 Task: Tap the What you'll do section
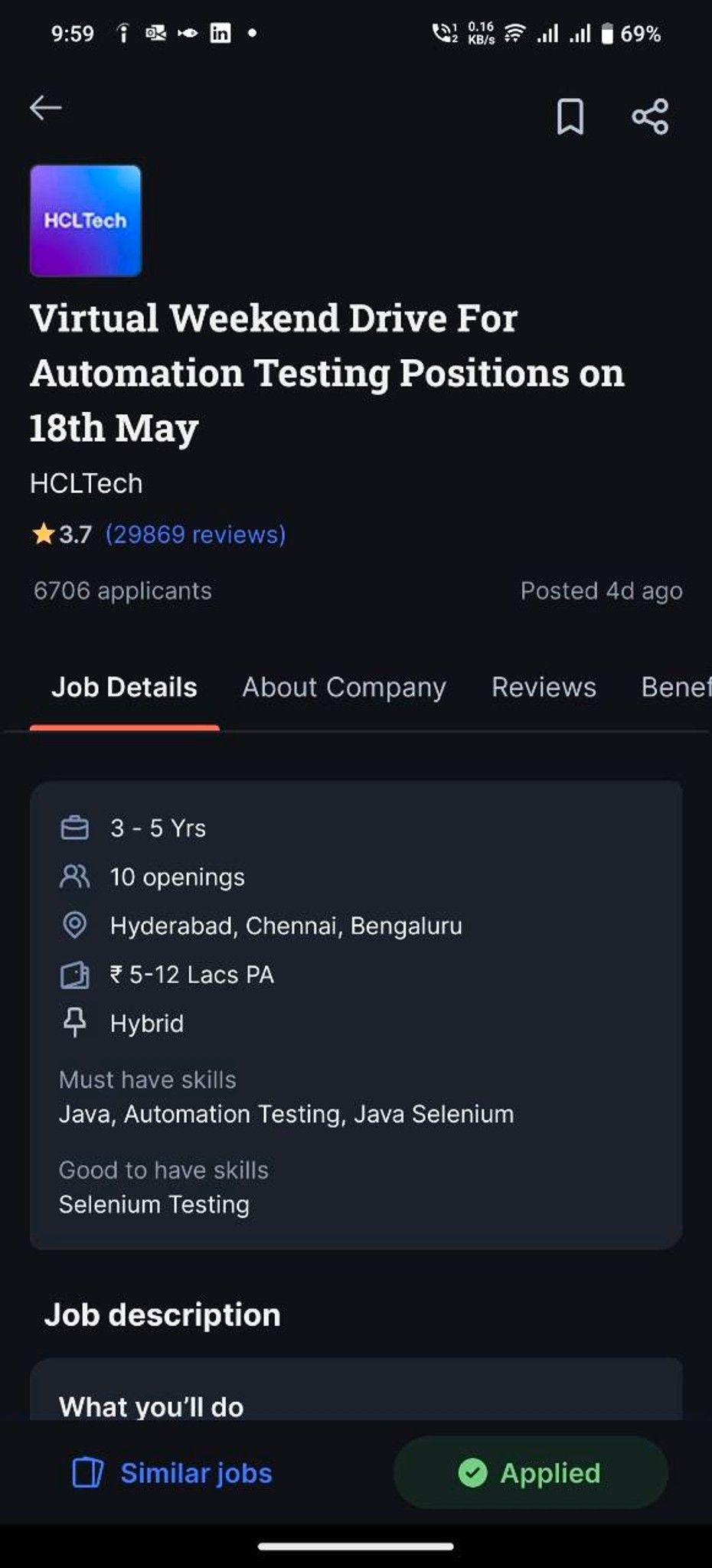152,1406
